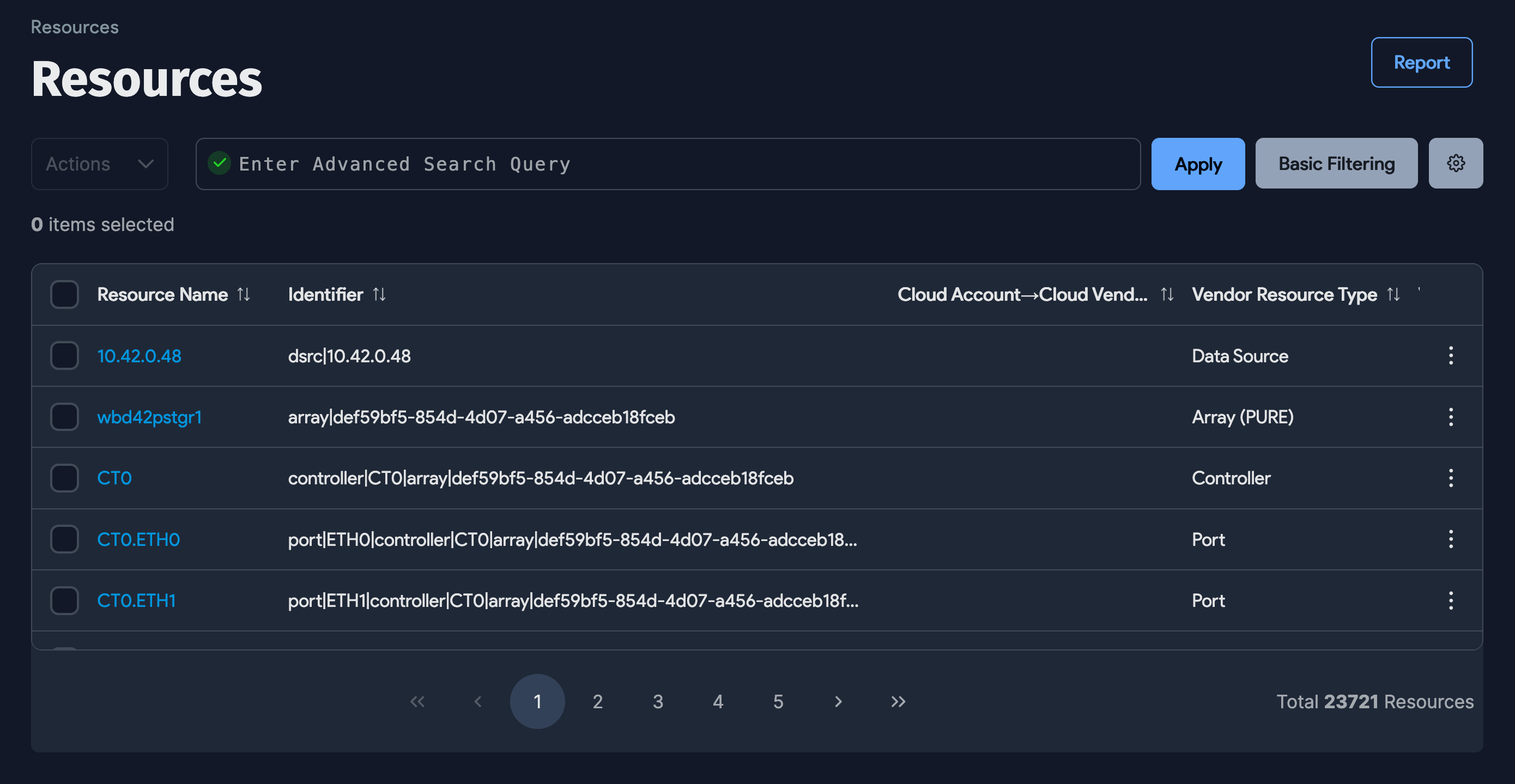The height and width of the screenshot is (784, 1515).
Task: Go to the previous results page
Action: tap(477, 701)
